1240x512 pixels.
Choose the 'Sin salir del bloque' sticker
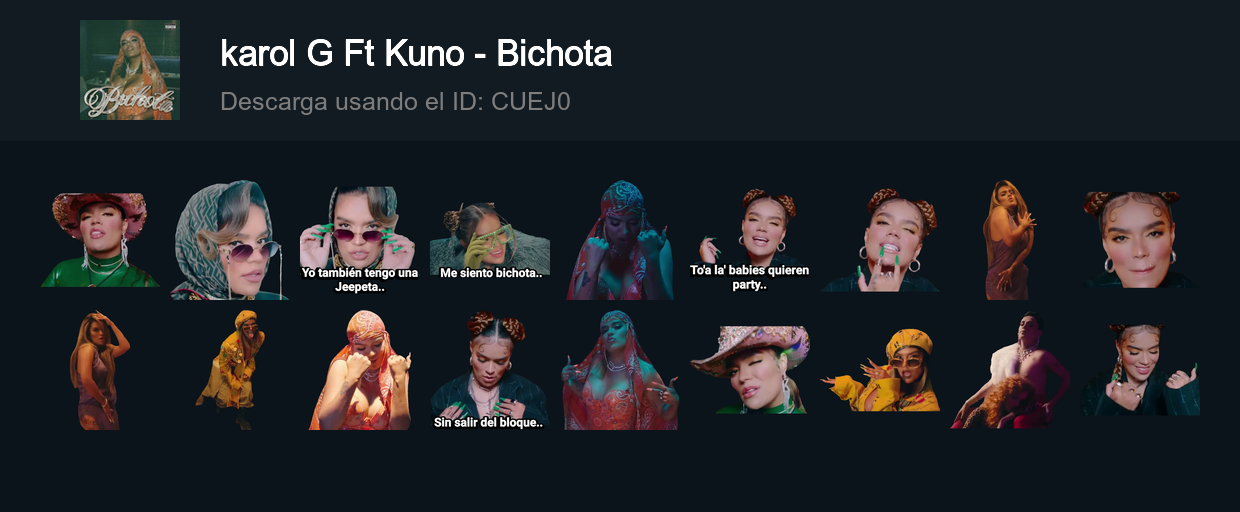[490, 370]
